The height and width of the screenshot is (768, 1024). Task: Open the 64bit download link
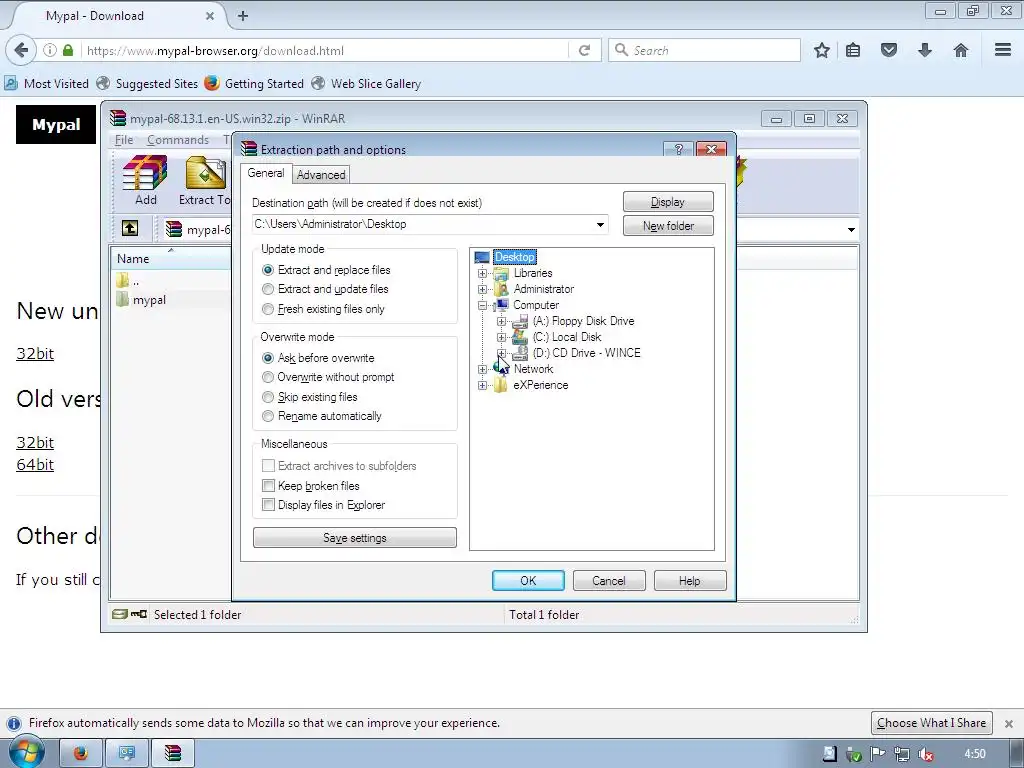[x=35, y=464]
